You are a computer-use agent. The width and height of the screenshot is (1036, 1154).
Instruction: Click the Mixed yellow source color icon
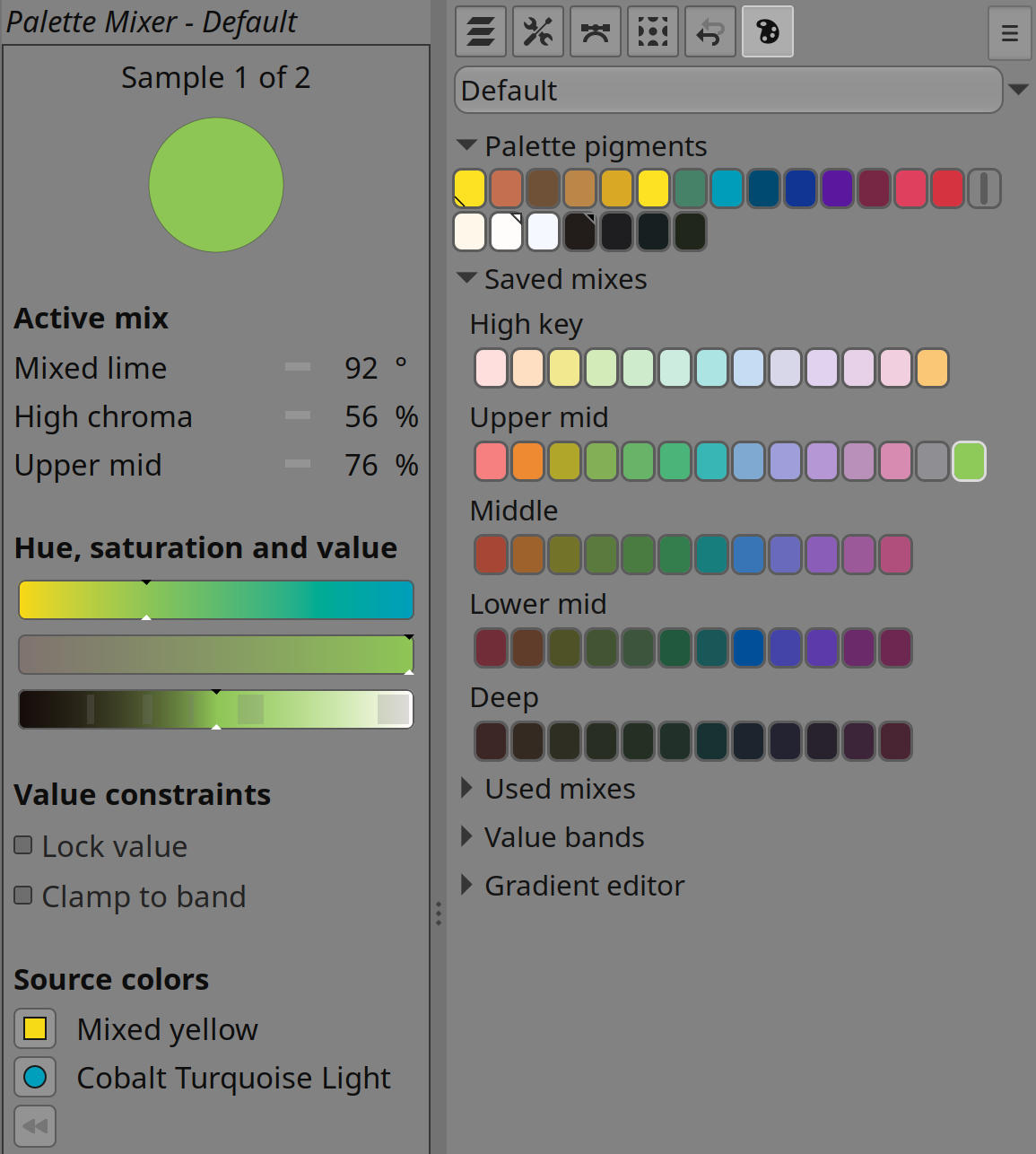35,1028
